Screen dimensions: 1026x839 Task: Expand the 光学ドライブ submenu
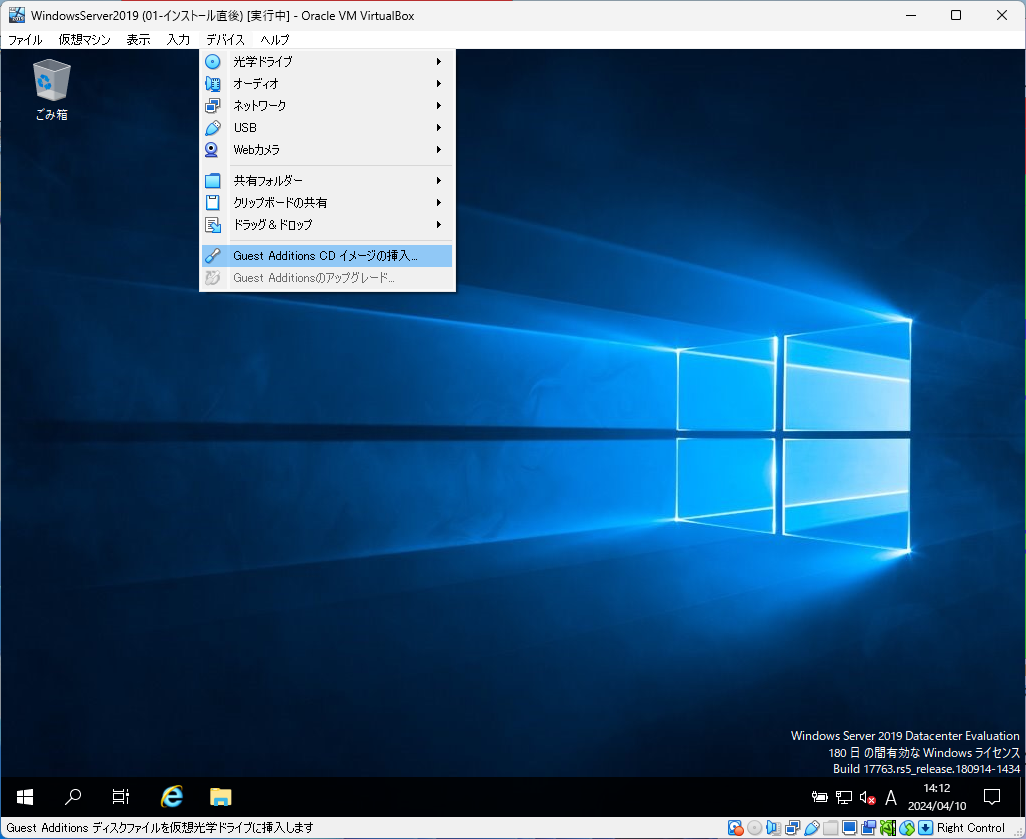327,62
